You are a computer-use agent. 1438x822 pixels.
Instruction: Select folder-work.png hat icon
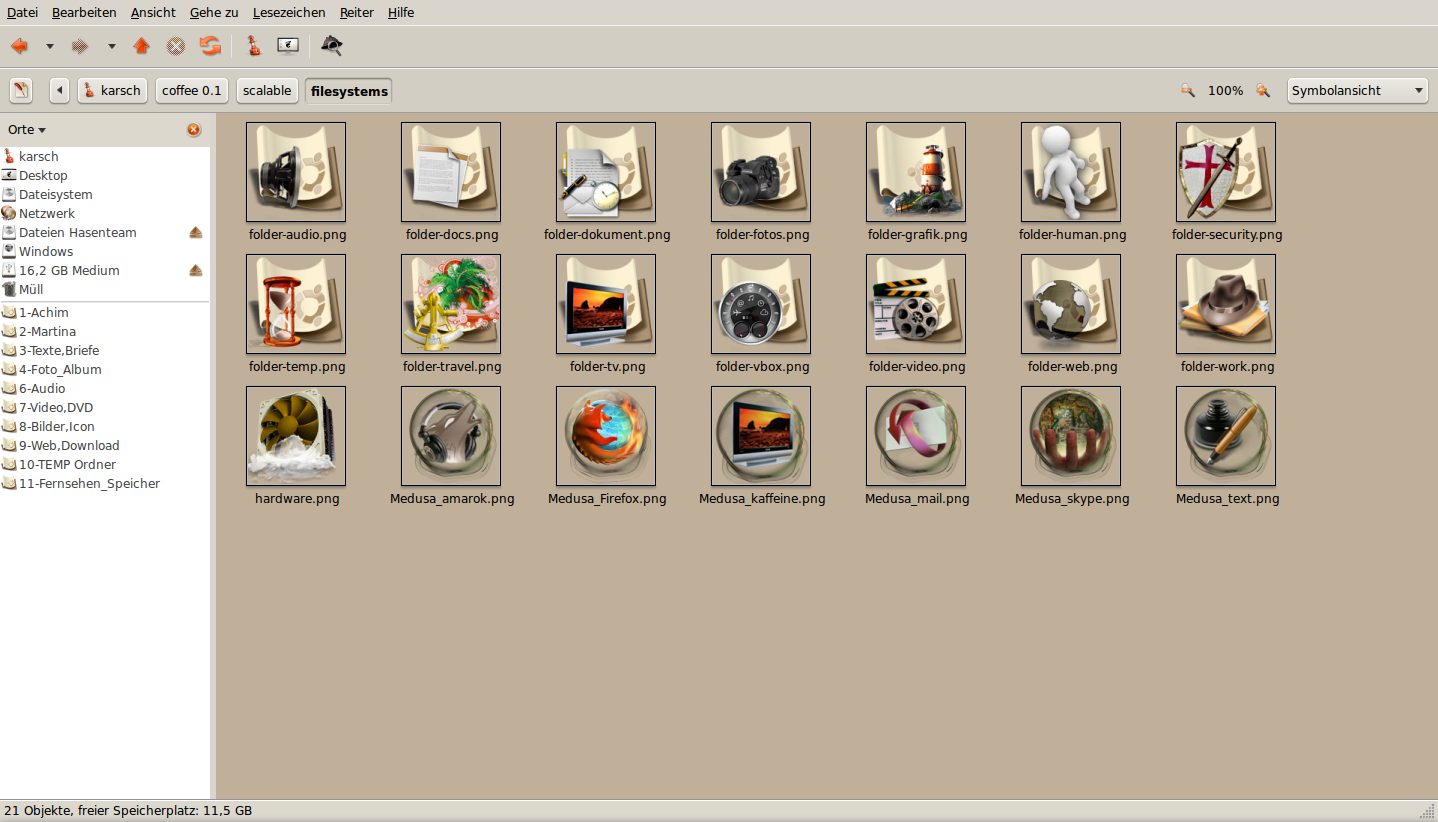[1226, 304]
